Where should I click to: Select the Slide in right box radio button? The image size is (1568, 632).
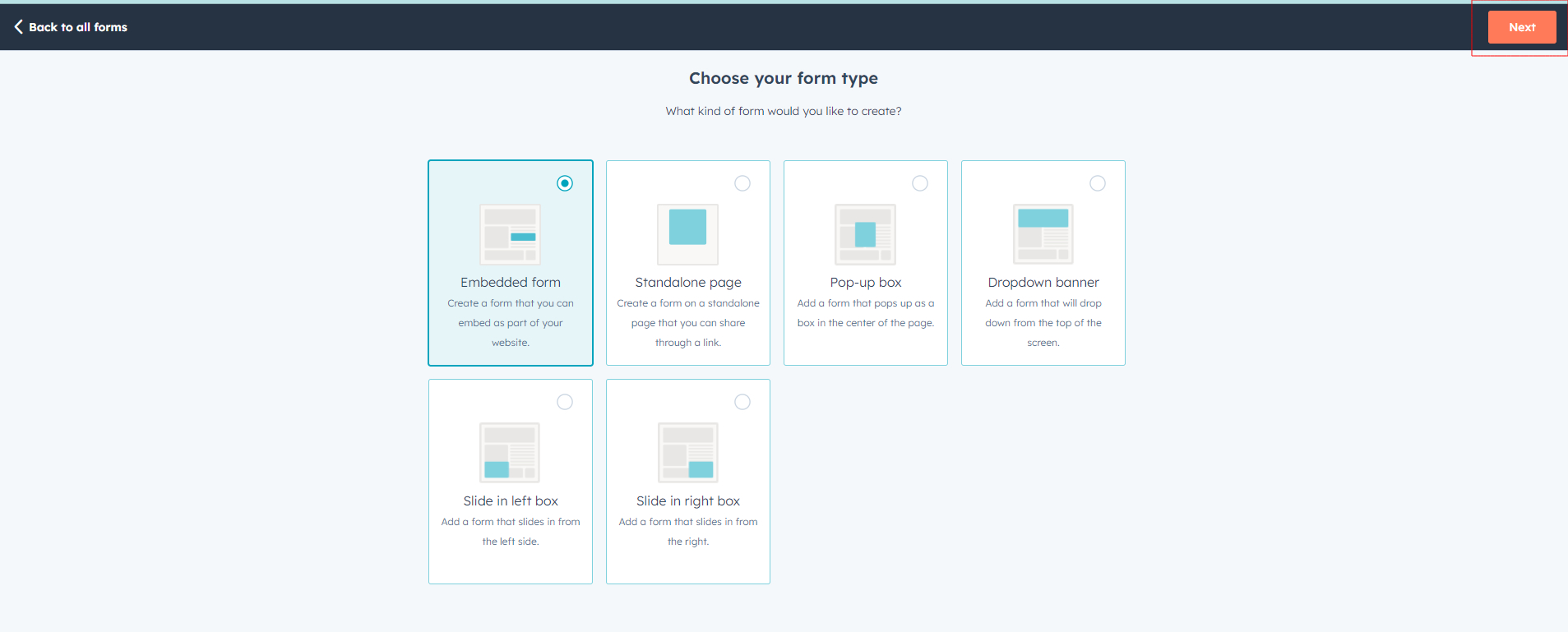coord(742,402)
